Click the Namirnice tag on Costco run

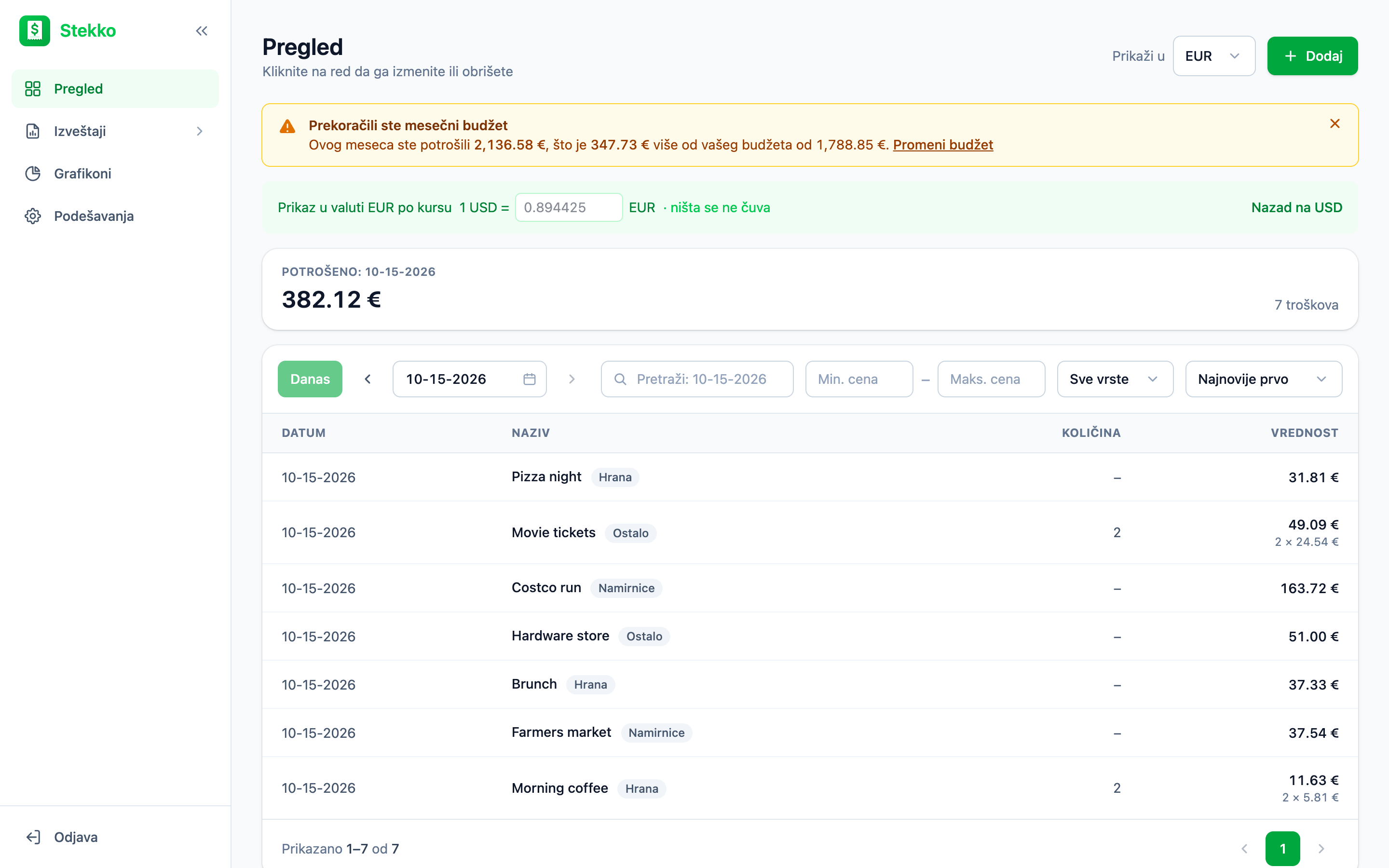coord(626,588)
